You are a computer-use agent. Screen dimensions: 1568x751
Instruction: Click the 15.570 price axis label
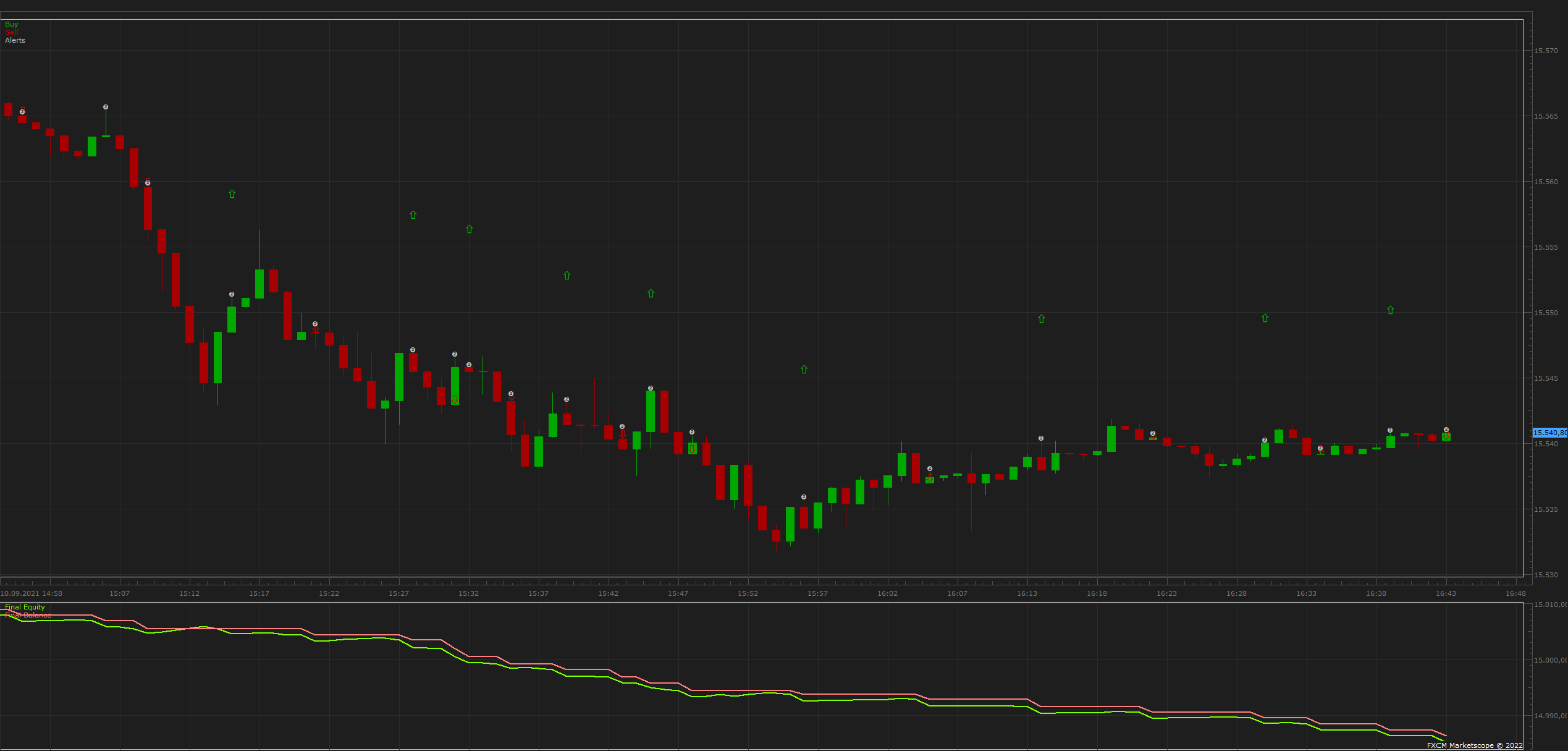pyautogui.click(x=1546, y=51)
